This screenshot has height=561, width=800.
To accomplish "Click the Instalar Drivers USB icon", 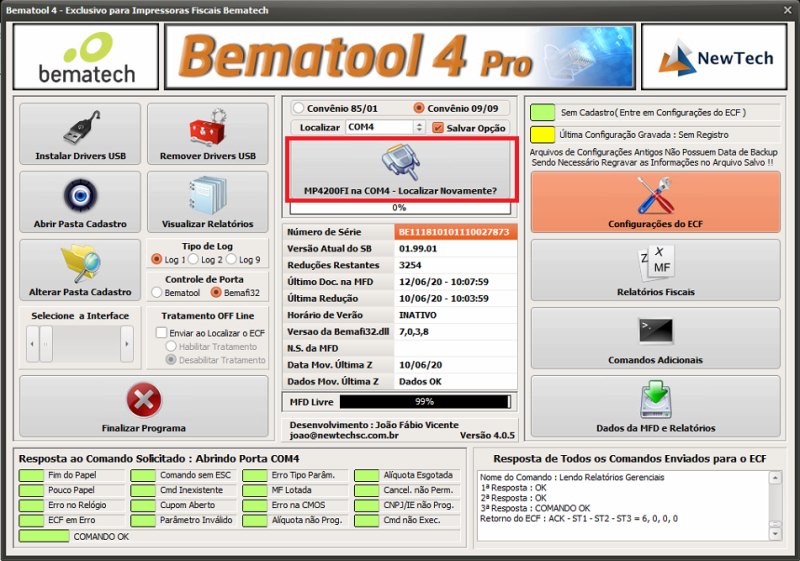I will tap(80, 129).
